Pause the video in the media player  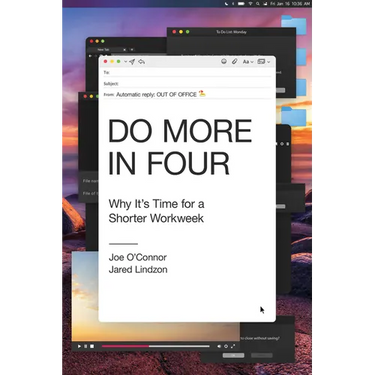(85, 347)
